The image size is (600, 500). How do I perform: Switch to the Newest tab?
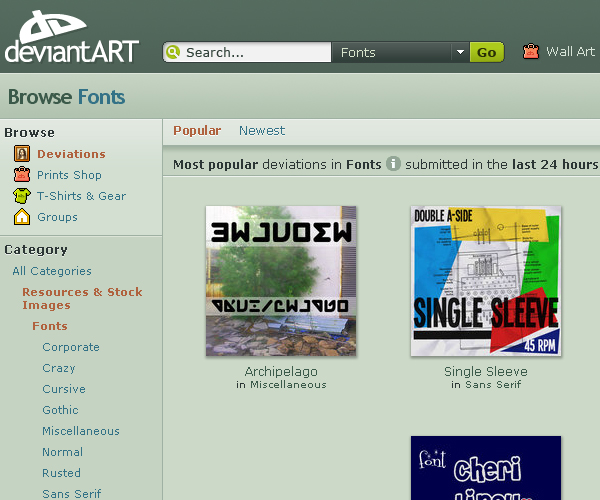click(262, 130)
